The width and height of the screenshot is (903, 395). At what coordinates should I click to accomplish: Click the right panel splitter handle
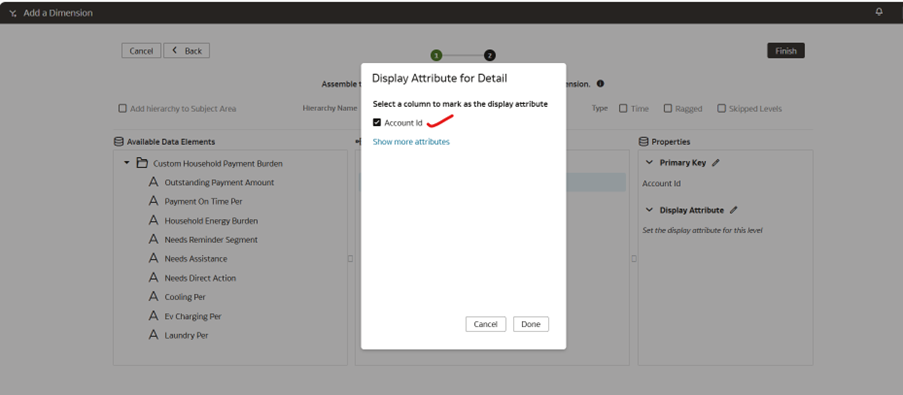[x=633, y=259]
